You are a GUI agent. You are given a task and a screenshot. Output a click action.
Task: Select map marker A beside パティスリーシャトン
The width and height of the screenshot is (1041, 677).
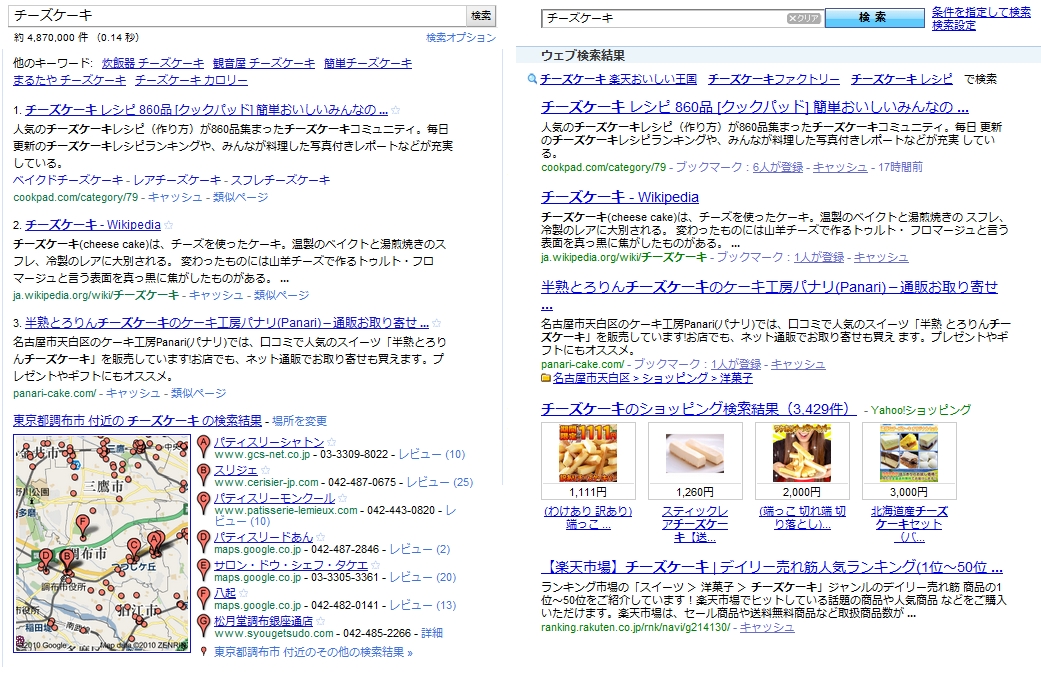pyautogui.click(x=204, y=446)
